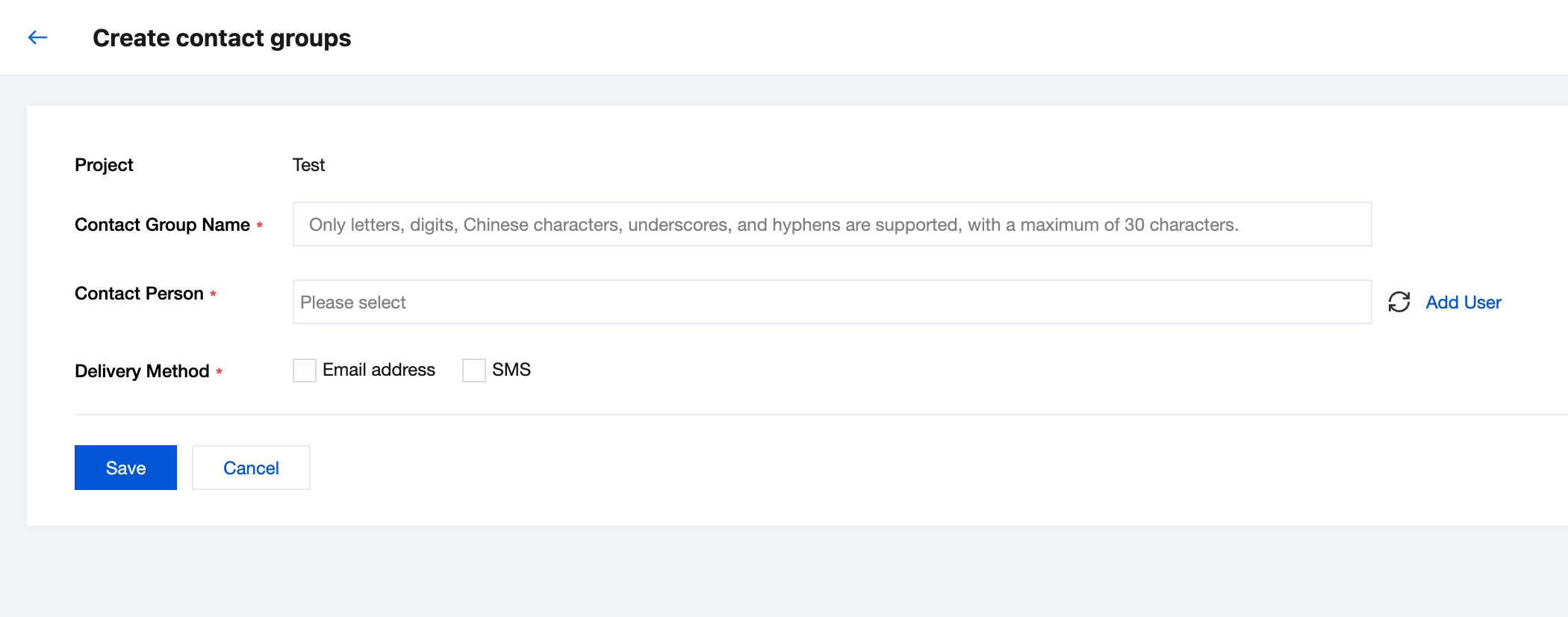Select the 'Test' project value text

(308, 165)
